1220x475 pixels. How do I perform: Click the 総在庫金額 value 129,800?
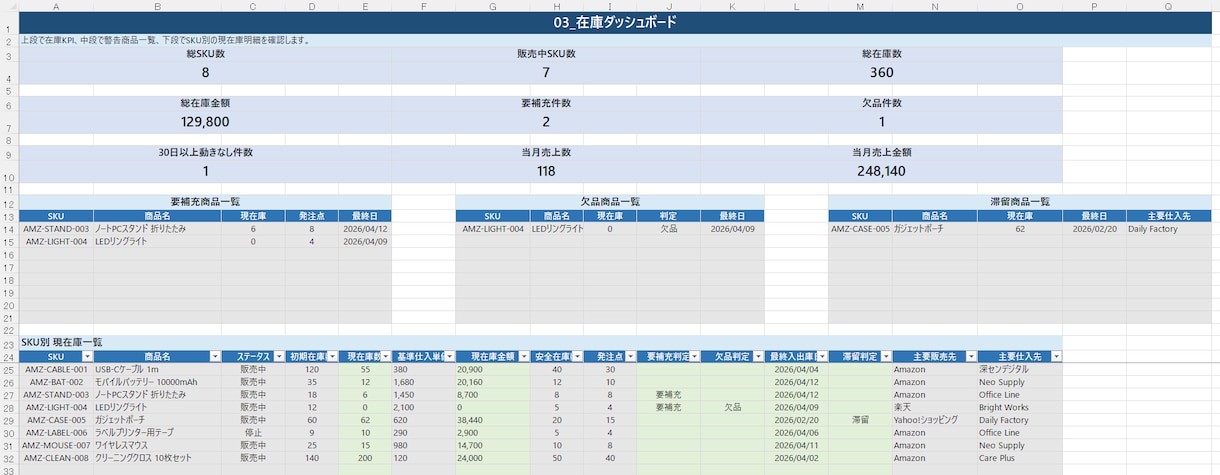point(205,121)
